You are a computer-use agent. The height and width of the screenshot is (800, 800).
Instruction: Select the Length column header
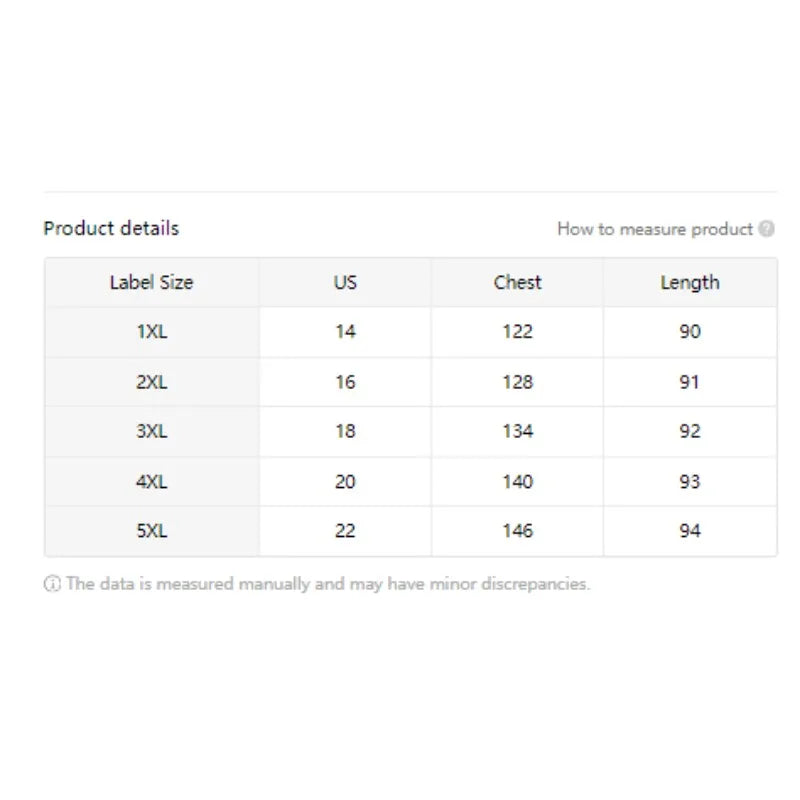pos(690,282)
